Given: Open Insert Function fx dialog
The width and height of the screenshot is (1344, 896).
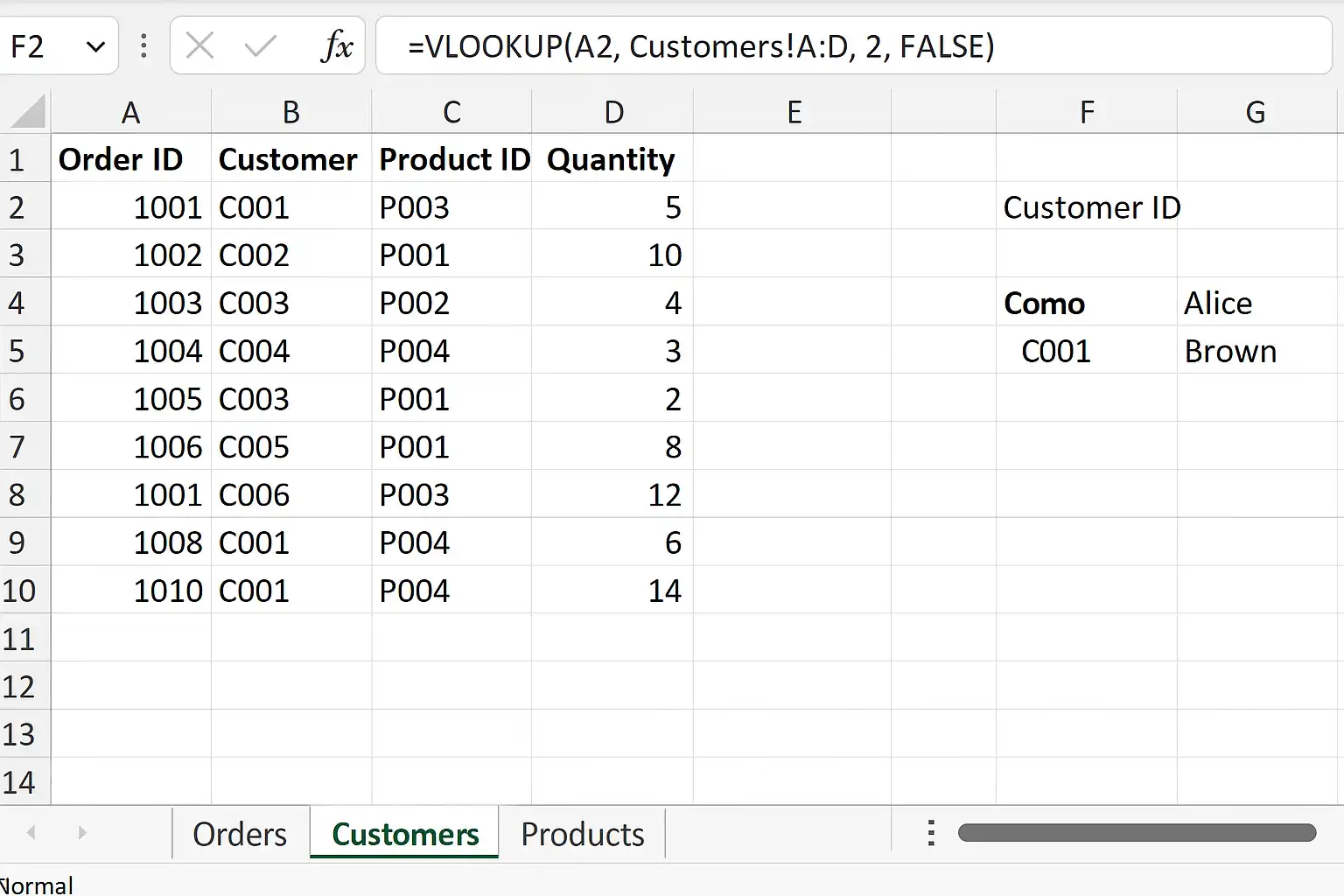Looking at the screenshot, I should pos(337,45).
